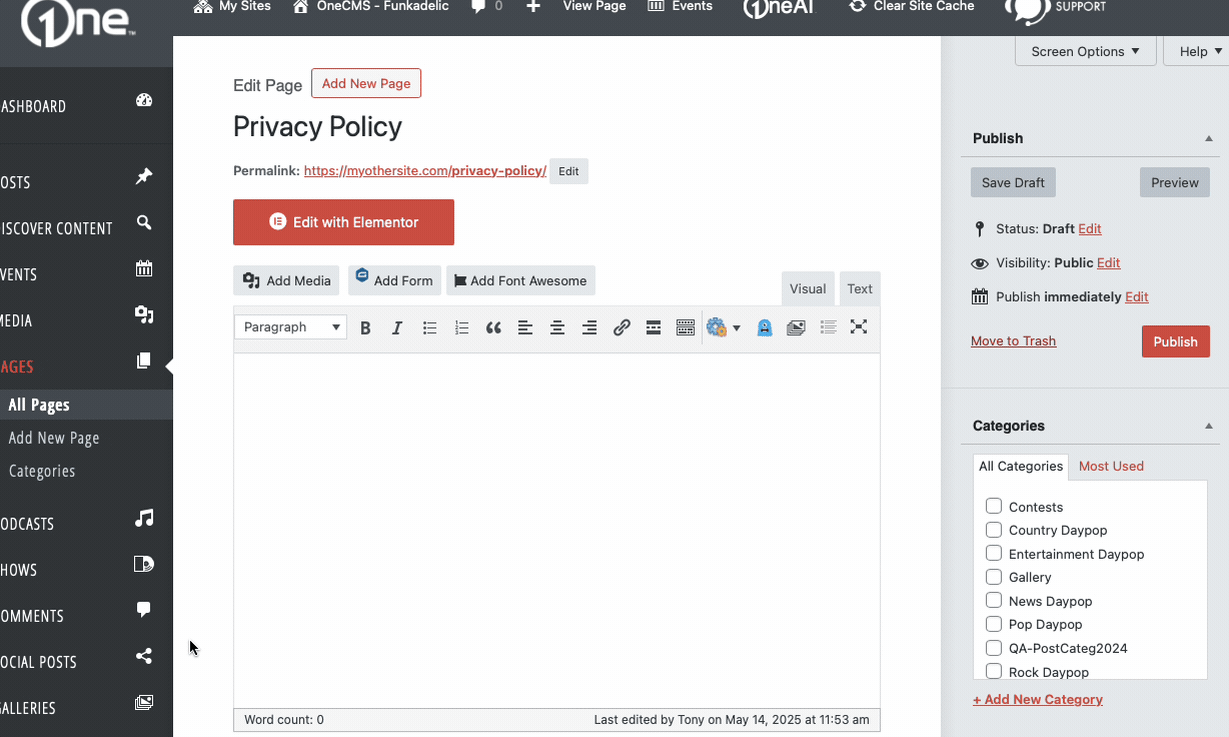The height and width of the screenshot is (737, 1229).
Task: Select the Rock Daypop checkbox
Action: 993,670
